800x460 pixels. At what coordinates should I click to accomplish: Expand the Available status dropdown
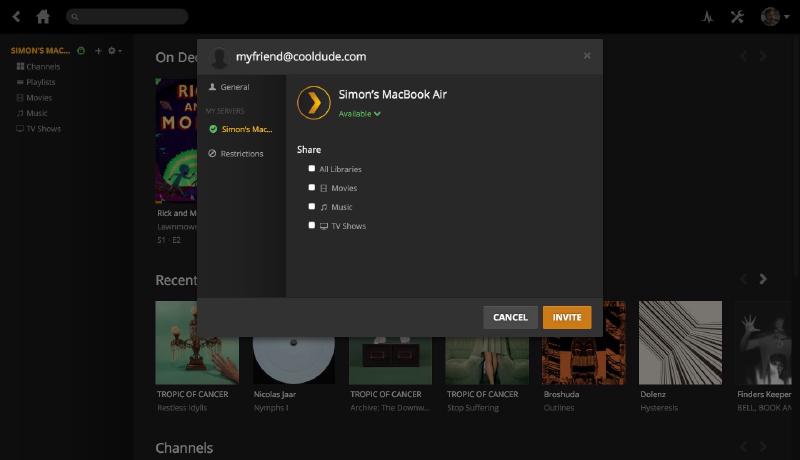point(360,114)
